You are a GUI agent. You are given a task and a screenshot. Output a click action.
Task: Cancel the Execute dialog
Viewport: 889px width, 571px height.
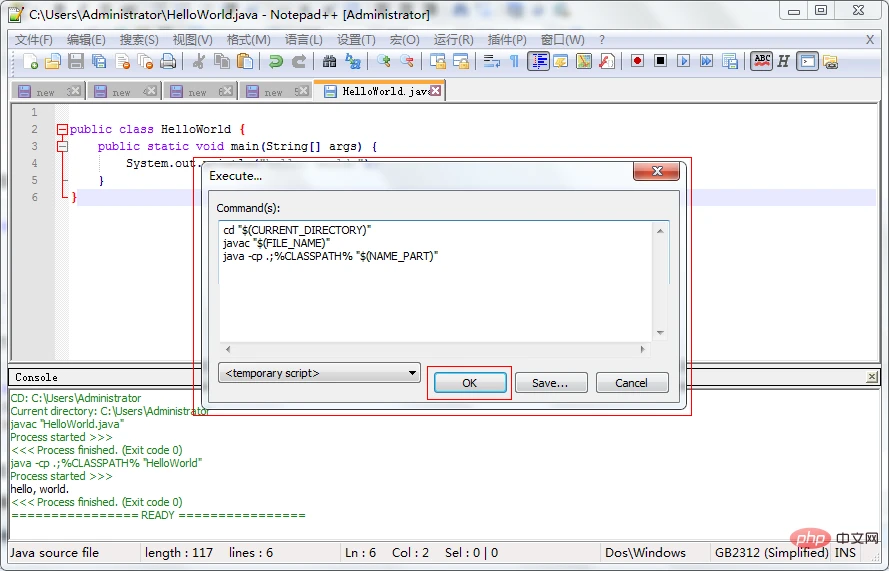pos(632,383)
